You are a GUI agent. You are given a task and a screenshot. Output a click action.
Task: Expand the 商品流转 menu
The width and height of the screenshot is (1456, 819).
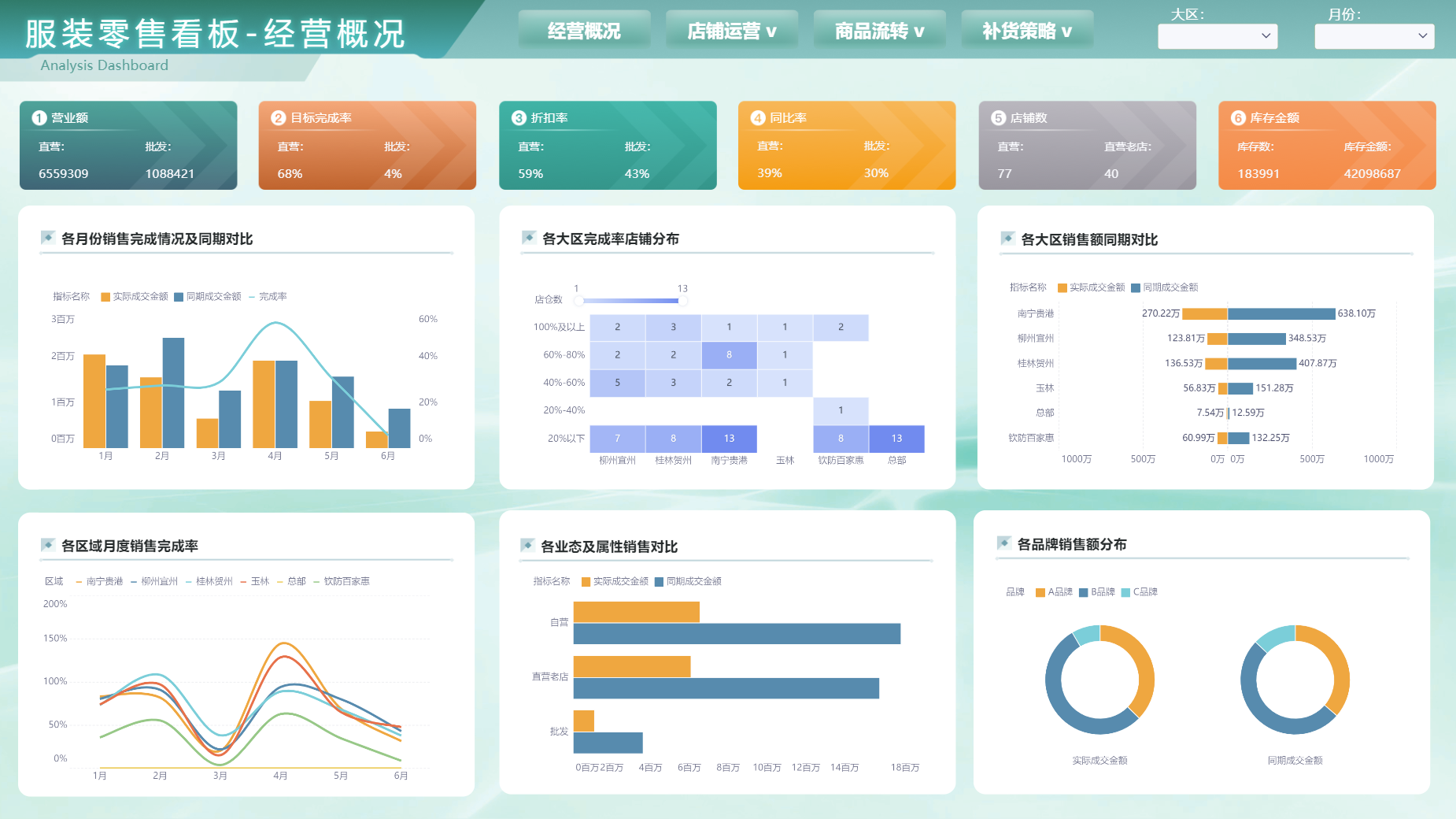(x=880, y=31)
